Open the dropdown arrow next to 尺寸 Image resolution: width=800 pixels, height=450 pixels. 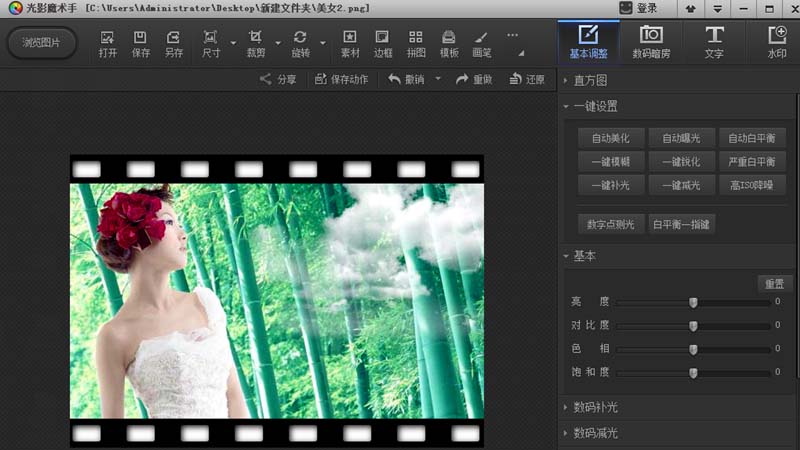(233, 43)
